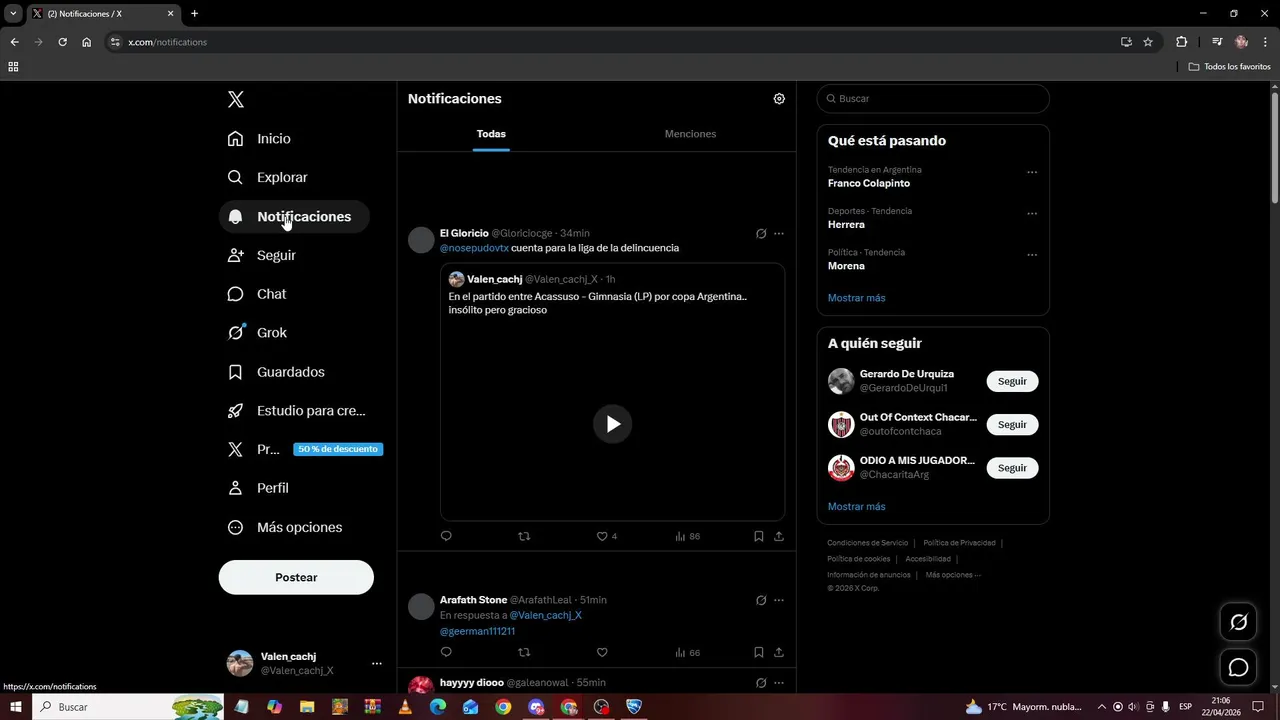Click the Buscar search field on X
Viewport: 1280px width, 720px height.
coord(933,99)
